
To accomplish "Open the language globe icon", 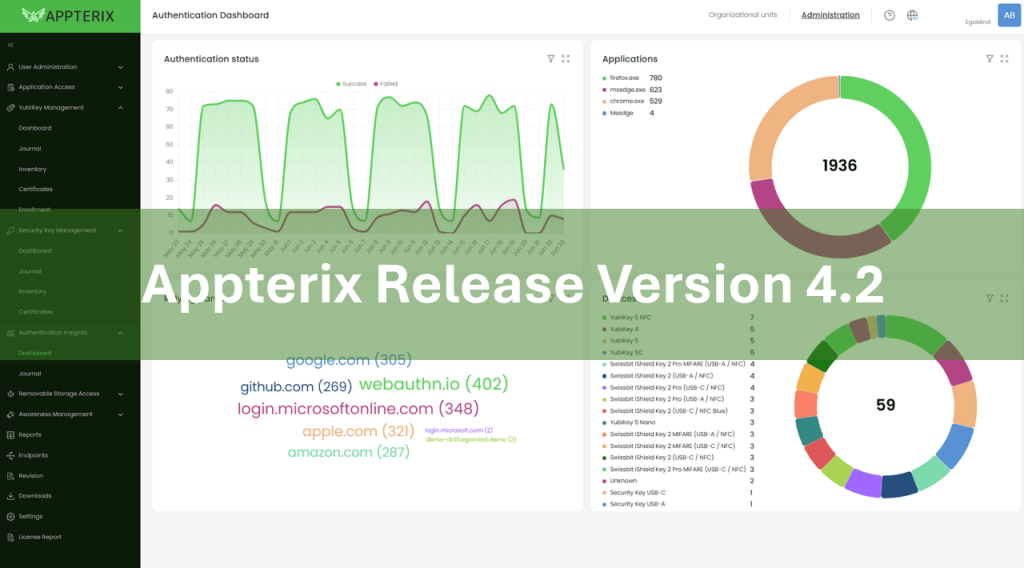I will (912, 15).
